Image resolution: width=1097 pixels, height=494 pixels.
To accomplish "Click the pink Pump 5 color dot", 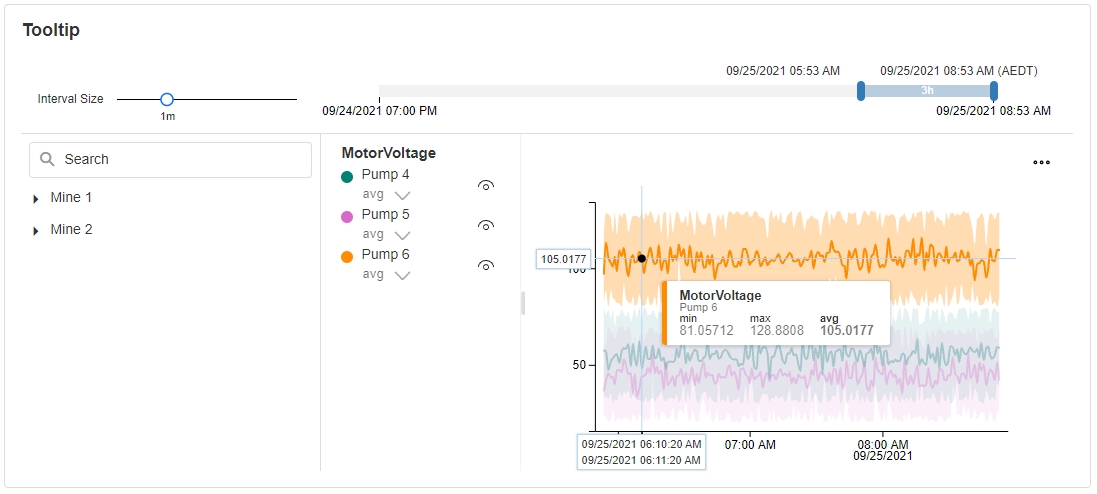I will 347,216.
